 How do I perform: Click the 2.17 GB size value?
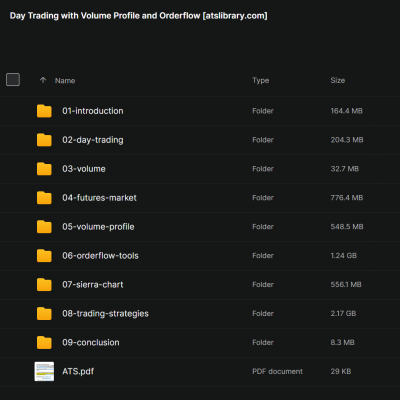point(343,314)
